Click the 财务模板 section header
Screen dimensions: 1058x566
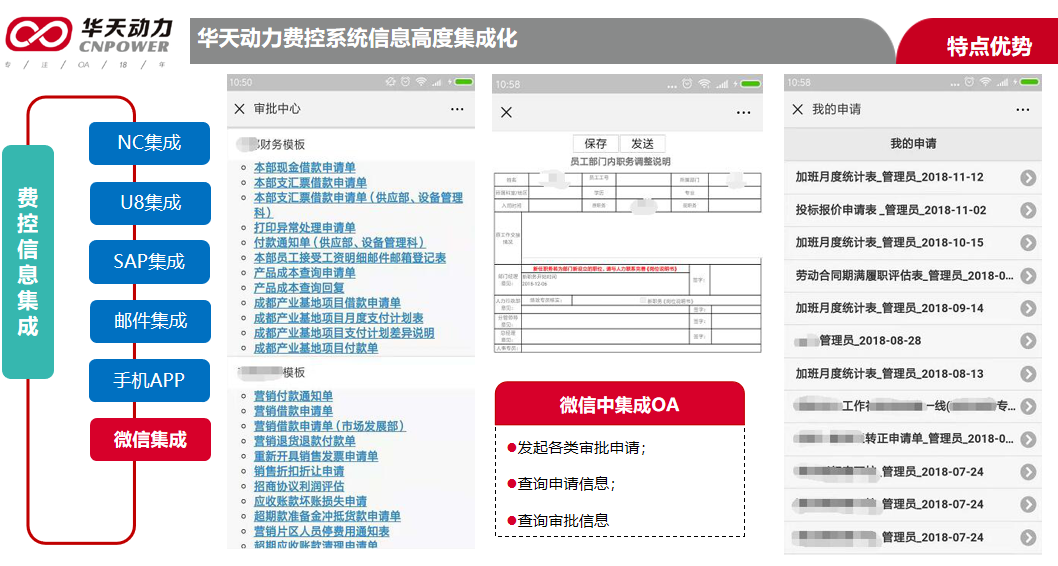(x=281, y=144)
